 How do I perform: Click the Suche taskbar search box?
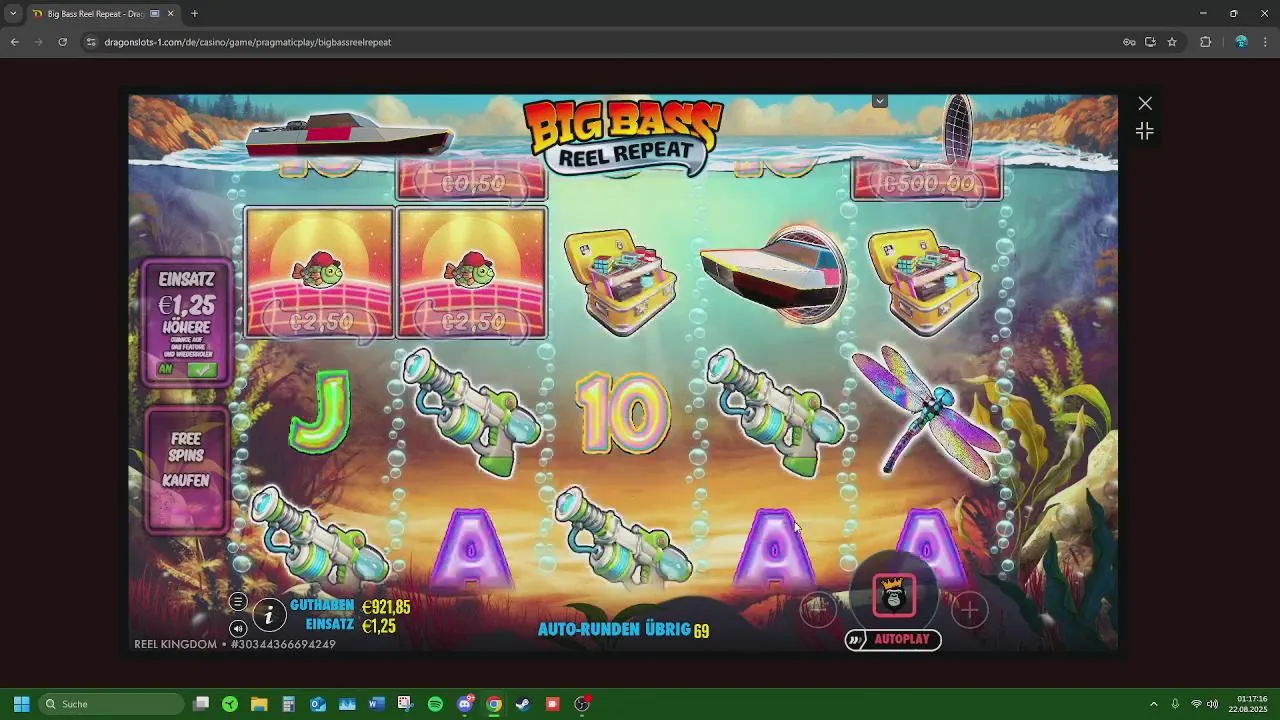[112, 704]
